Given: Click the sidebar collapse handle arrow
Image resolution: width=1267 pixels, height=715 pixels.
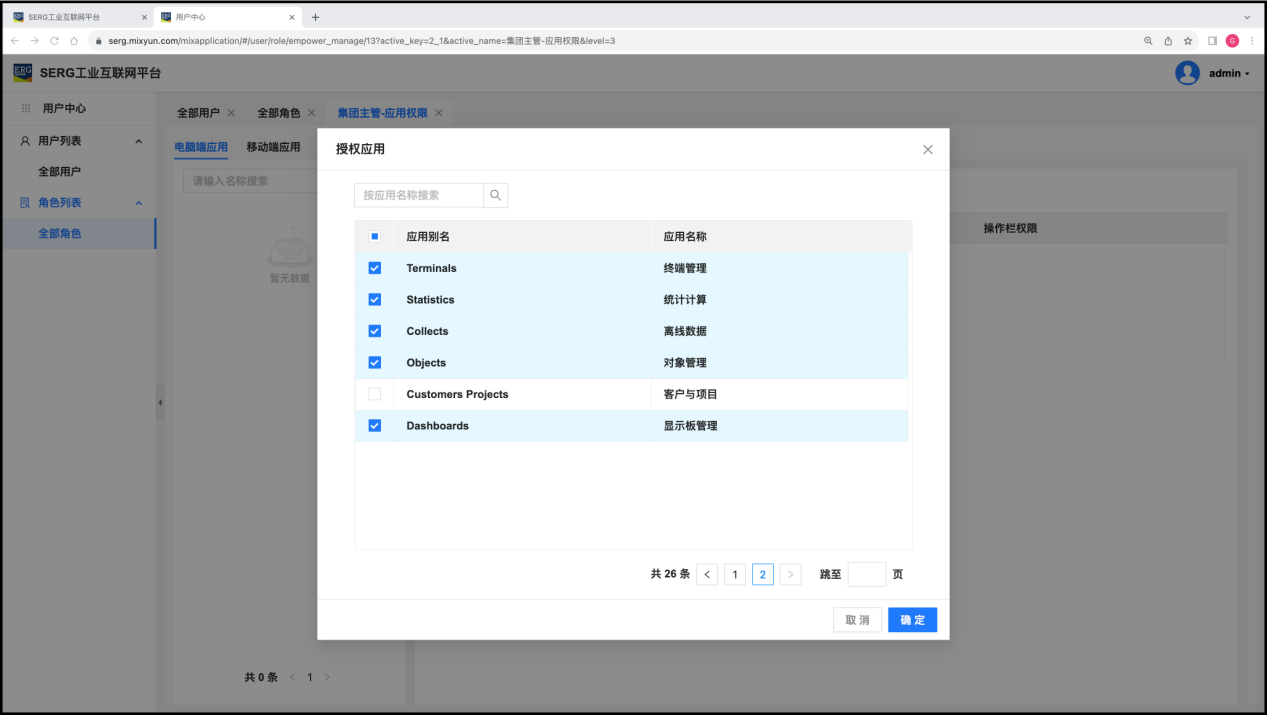Looking at the screenshot, I should [x=160, y=403].
